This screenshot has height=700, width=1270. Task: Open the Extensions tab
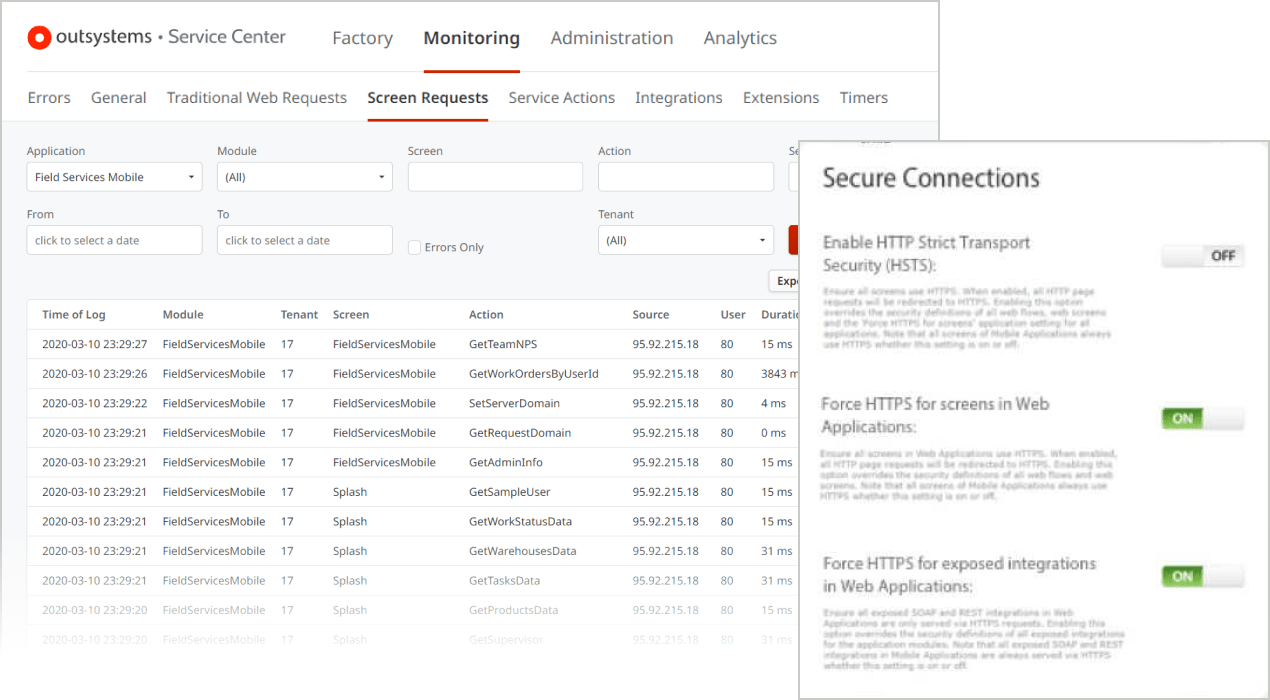point(781,98)
